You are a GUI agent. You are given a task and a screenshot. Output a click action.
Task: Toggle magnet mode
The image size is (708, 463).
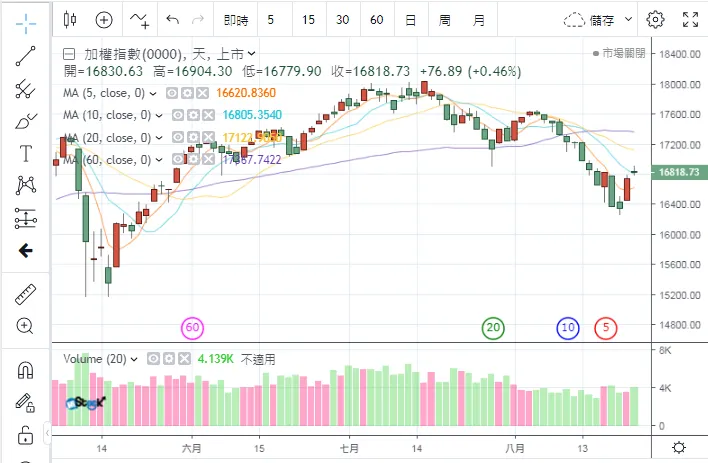(25, 370)
